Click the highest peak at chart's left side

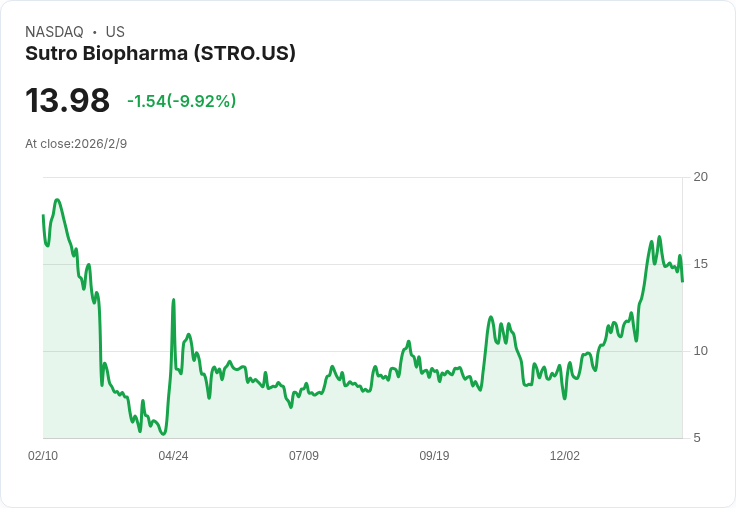58,200
